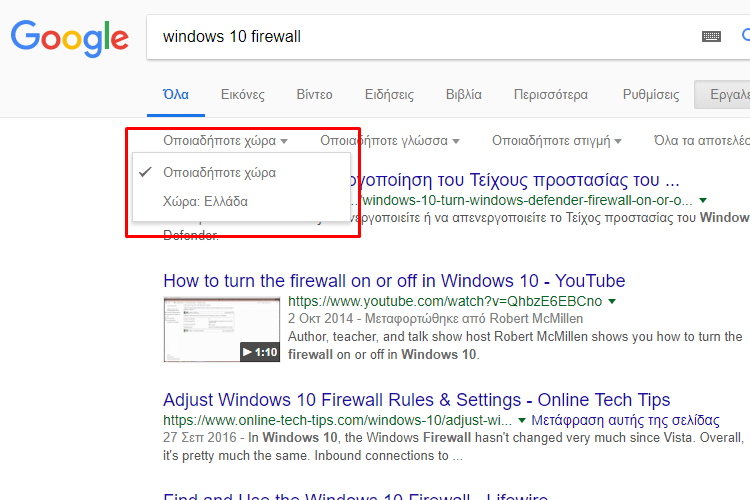750x500 pixels.
Task: Click the online-tech-tips.com green URL text
Action: [x=337, y=421]
